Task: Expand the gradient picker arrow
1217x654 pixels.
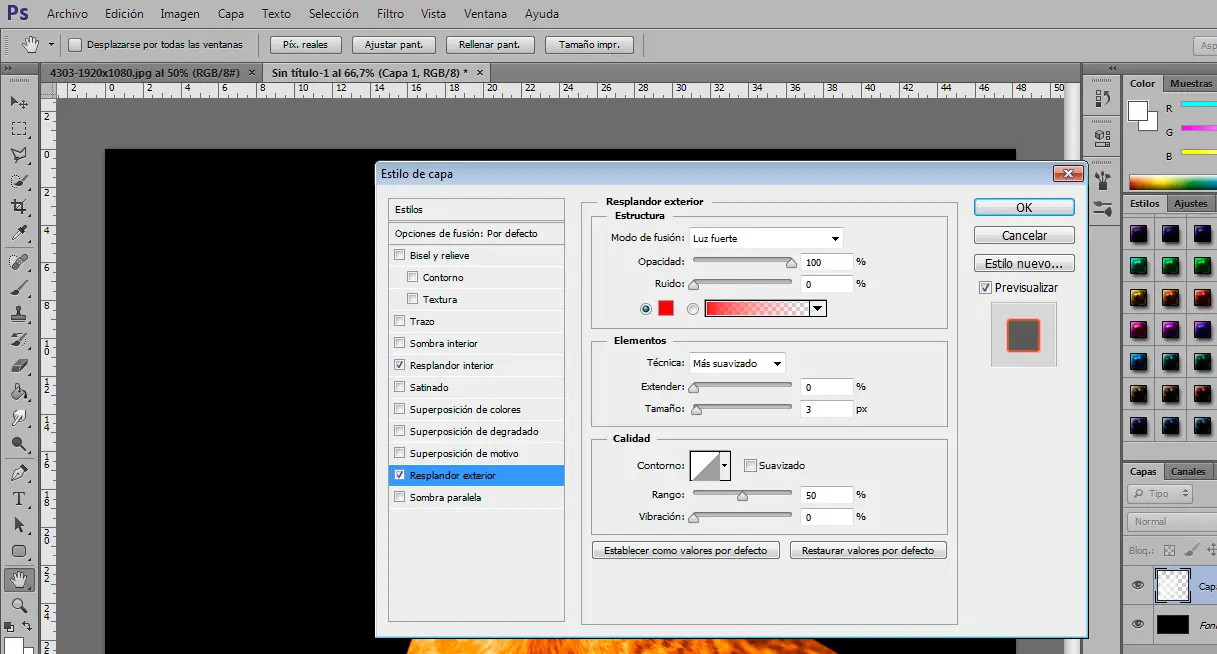Action: (818, 309)
